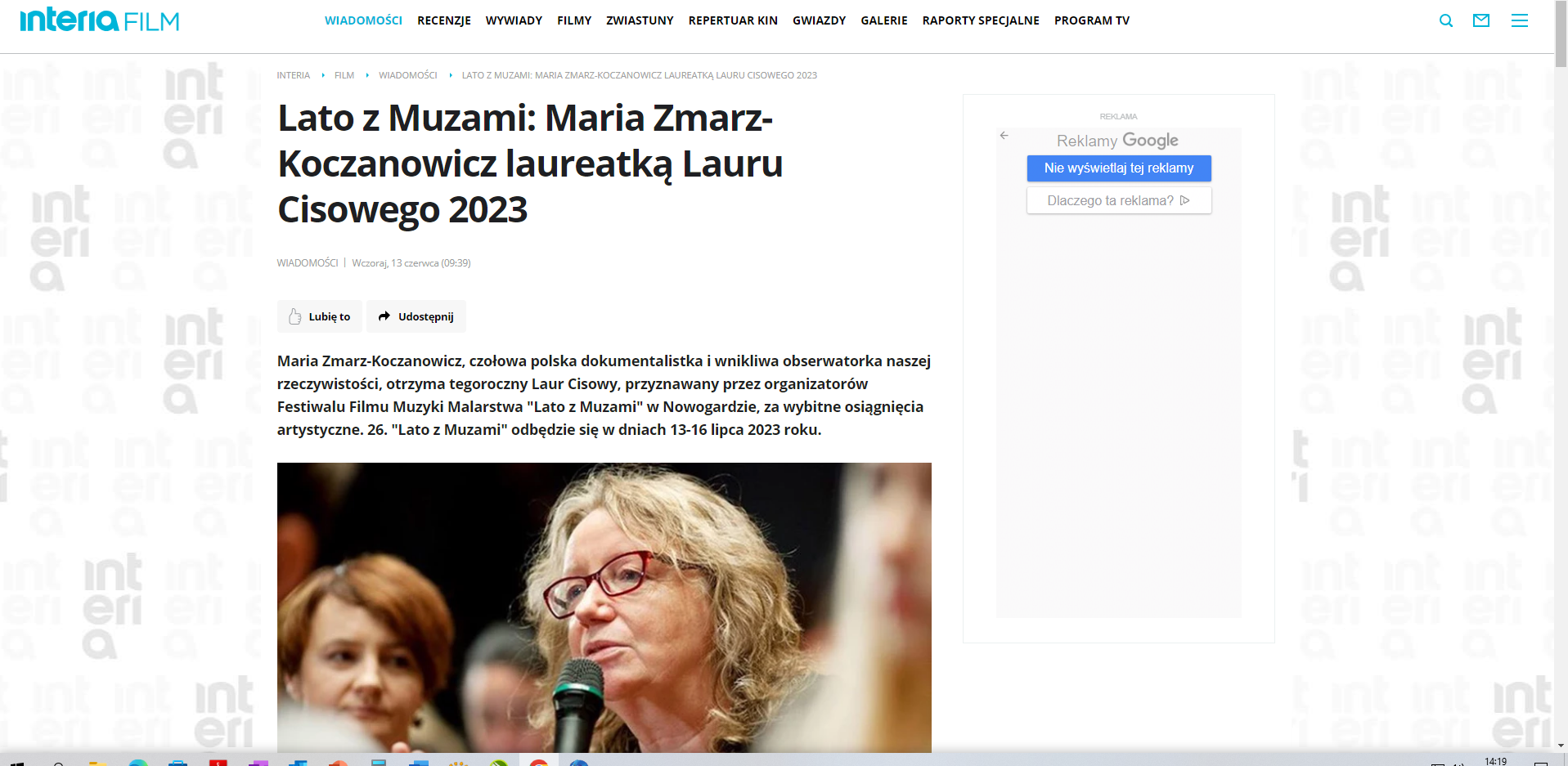The image size is (1568, 766).
Task: Click Dlaczego ta reklama? button
Action: (1118, 200)
